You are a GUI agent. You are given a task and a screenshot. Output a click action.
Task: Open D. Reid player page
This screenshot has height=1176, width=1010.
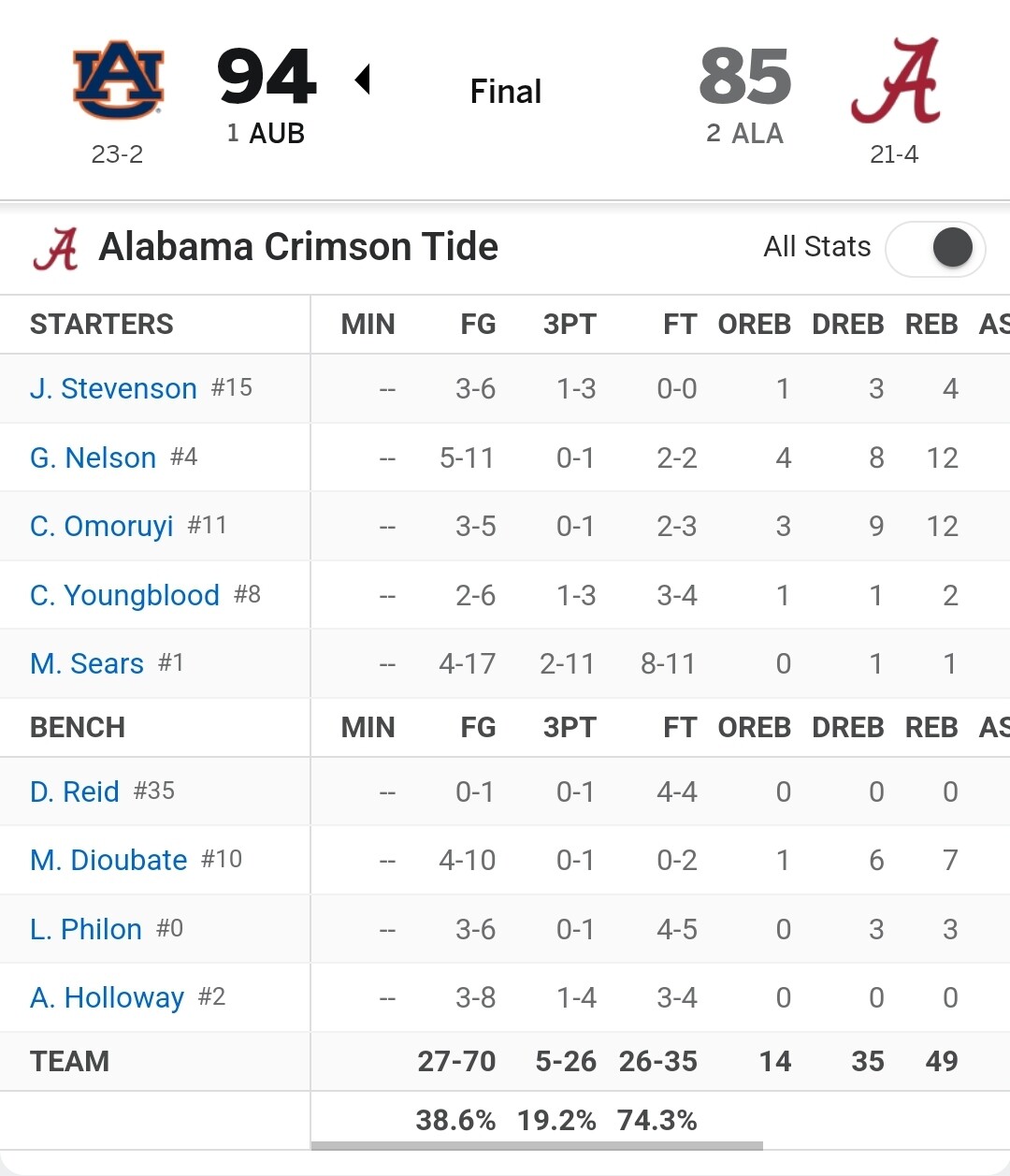coord(75,791)
